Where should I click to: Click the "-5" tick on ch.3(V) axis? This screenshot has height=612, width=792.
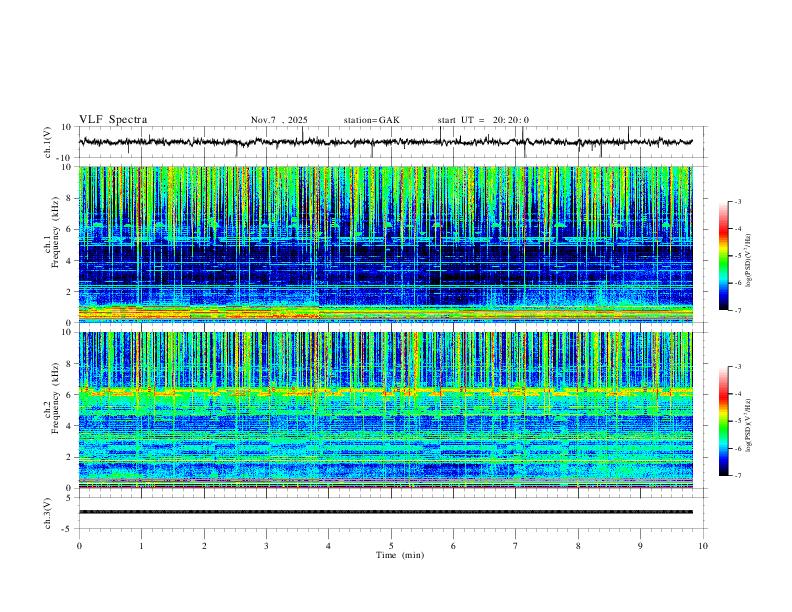tap(68, 529)
